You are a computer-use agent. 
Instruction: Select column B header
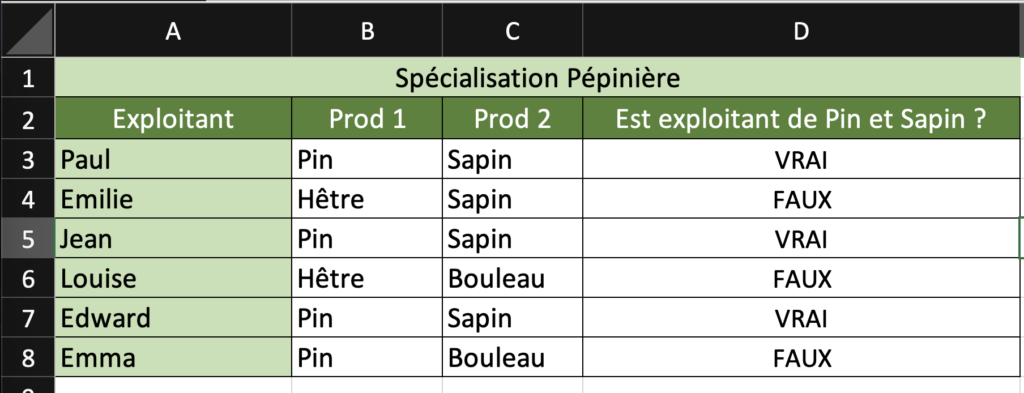(367, 31)
